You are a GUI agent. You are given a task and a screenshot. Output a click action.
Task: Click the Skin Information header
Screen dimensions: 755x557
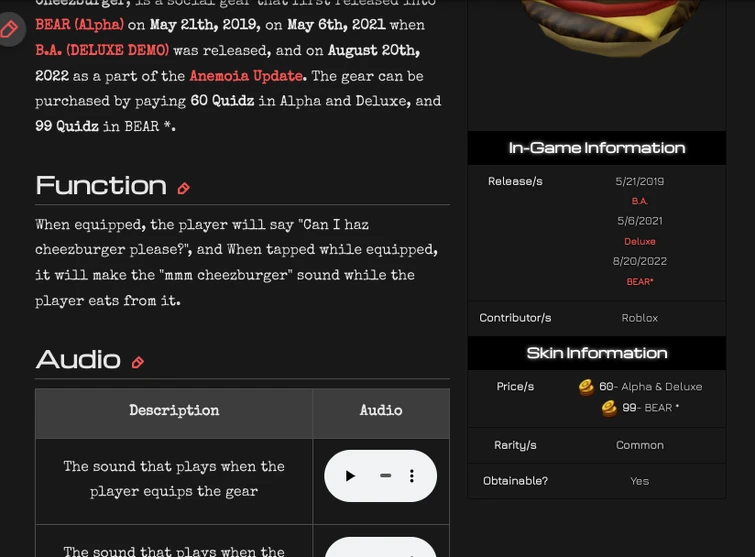pos(597,353)
